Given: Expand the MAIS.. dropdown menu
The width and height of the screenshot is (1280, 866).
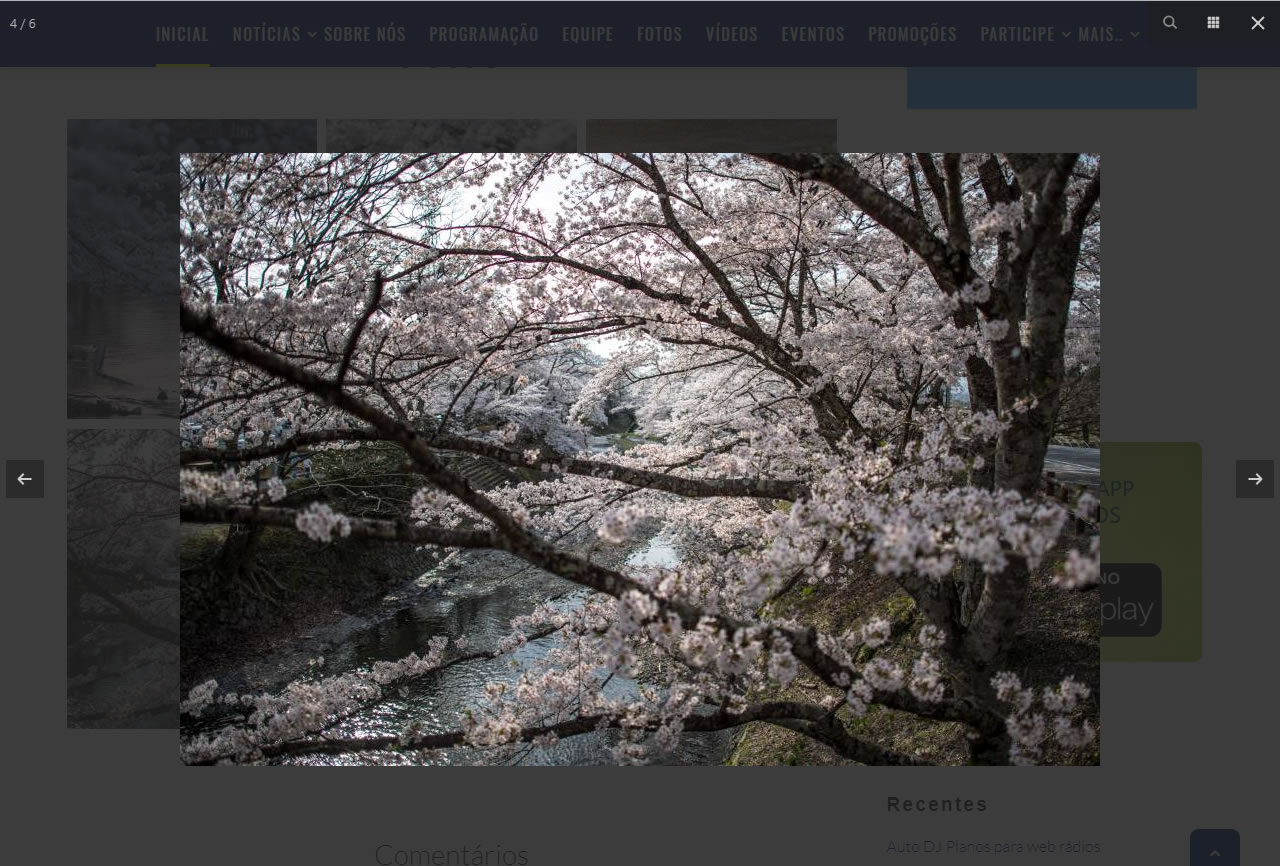Looking at the screenshot, I should [x=1108, y=34].
